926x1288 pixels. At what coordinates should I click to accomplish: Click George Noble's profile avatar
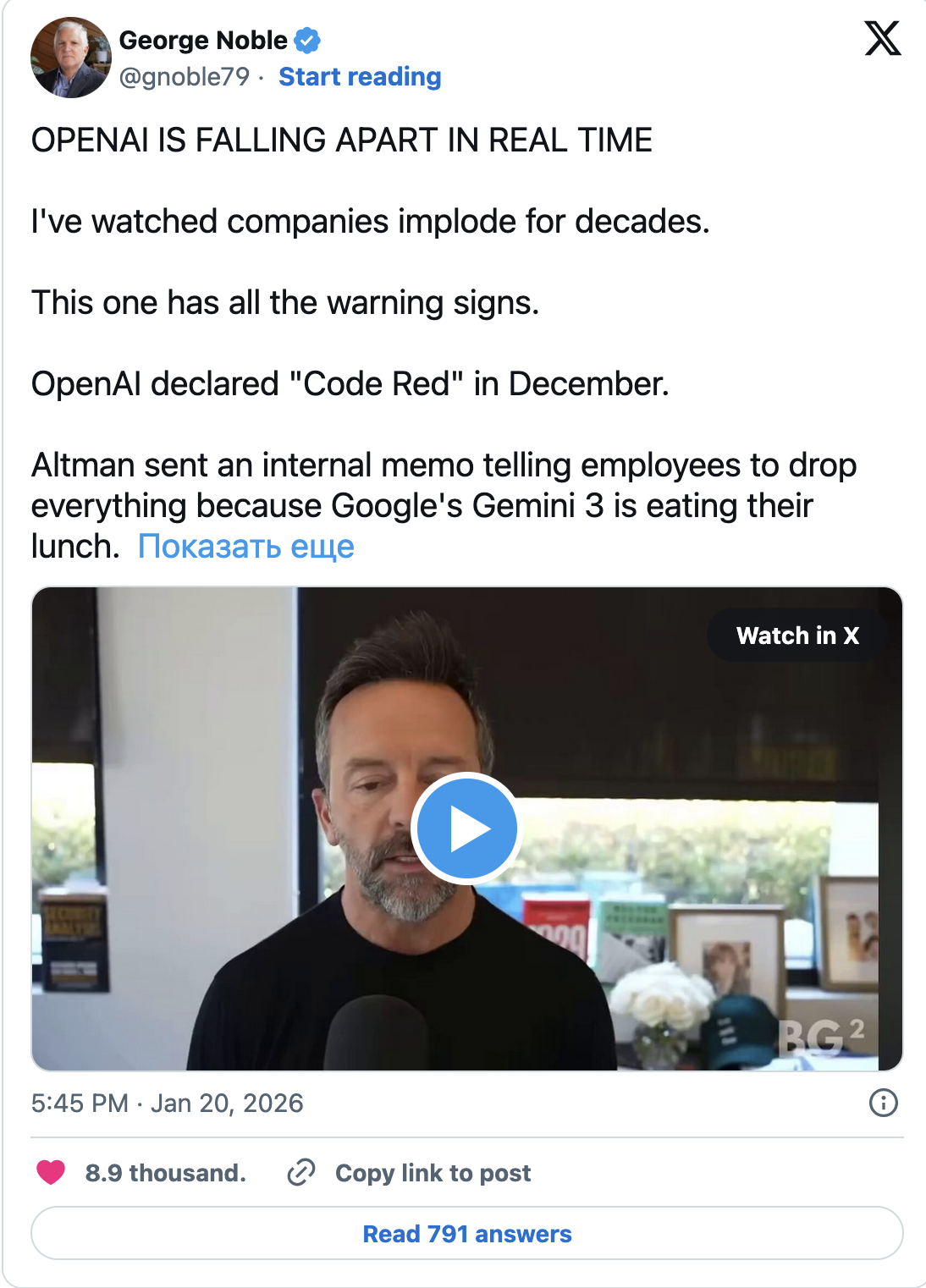tap(71, 55)
